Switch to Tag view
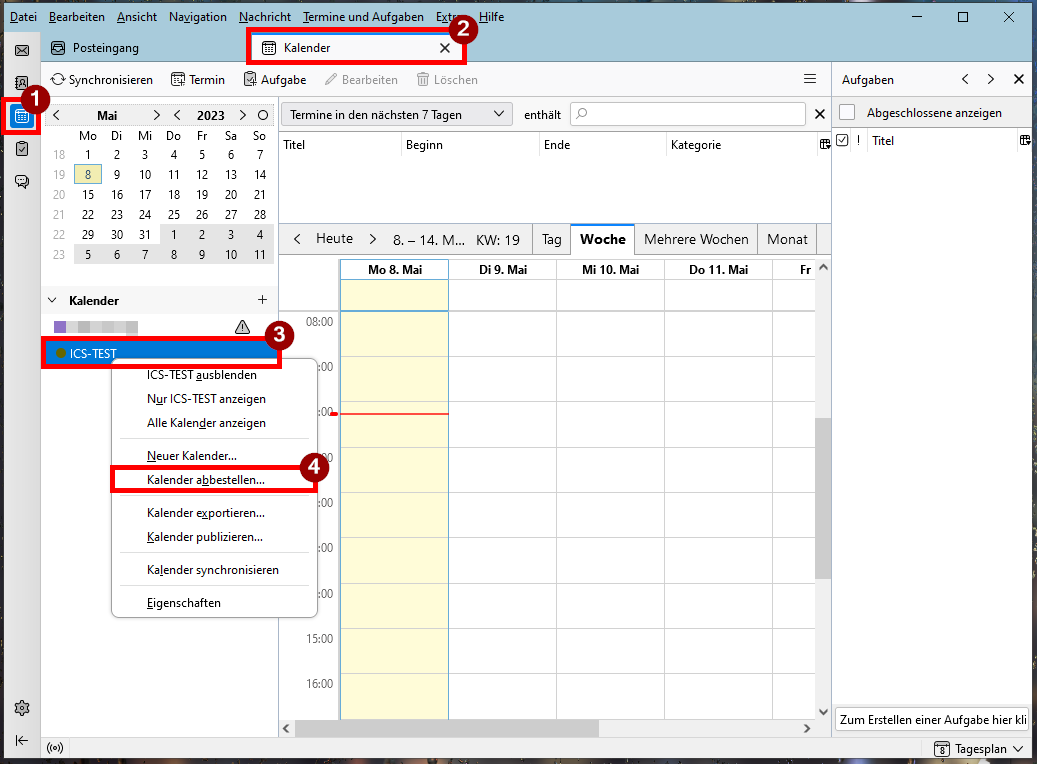The width and height of the screenshot is (1037, 764). click(x=552, y=239)
